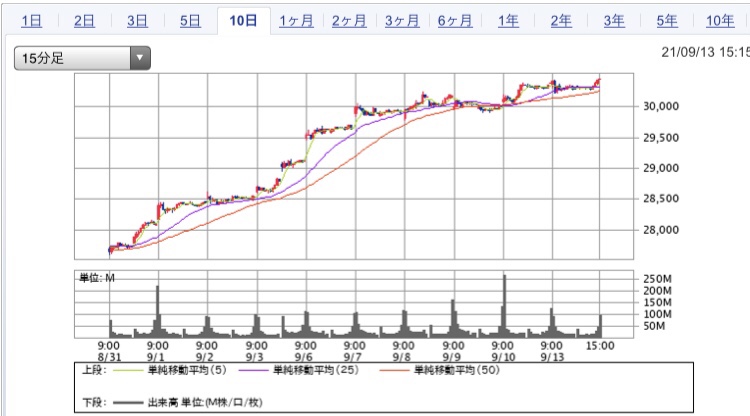Click the 9/8 date axis label
The image size is (750, 416).
(402, 357)
